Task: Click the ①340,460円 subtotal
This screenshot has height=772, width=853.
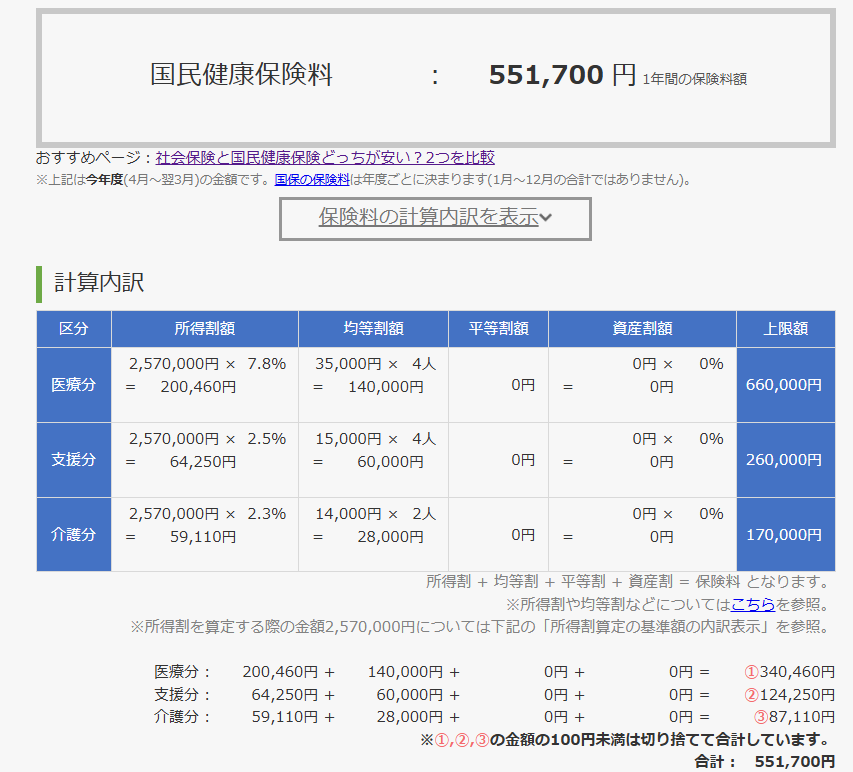Action: click(x=789, y=672)
